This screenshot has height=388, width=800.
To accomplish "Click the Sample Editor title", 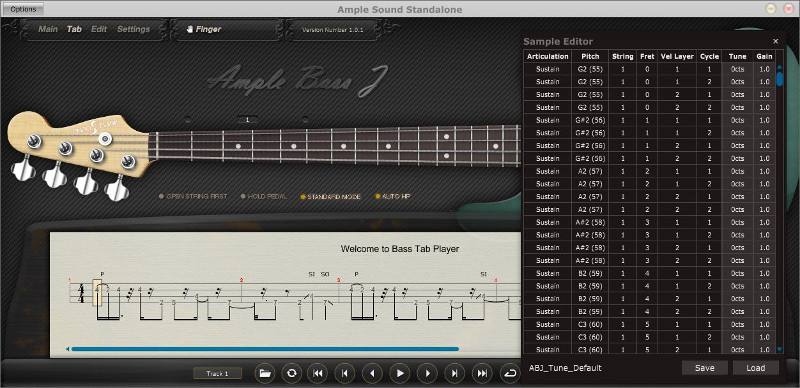I will (x=558, y=41).
